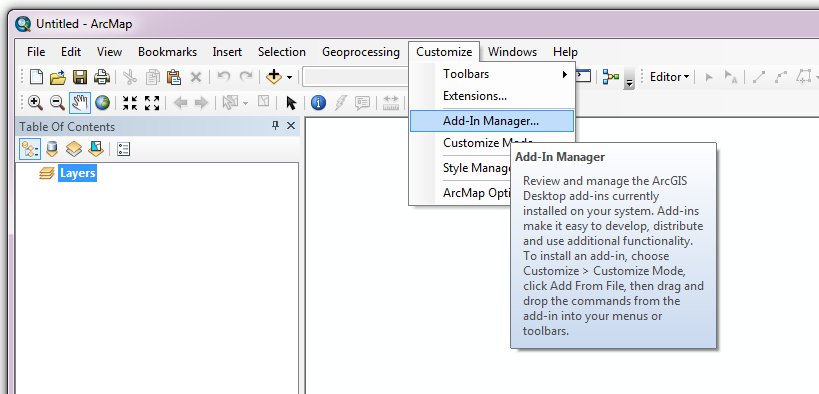Choose the Select Features tool
This screenshot has width=819, height=394.
(230, 102)
